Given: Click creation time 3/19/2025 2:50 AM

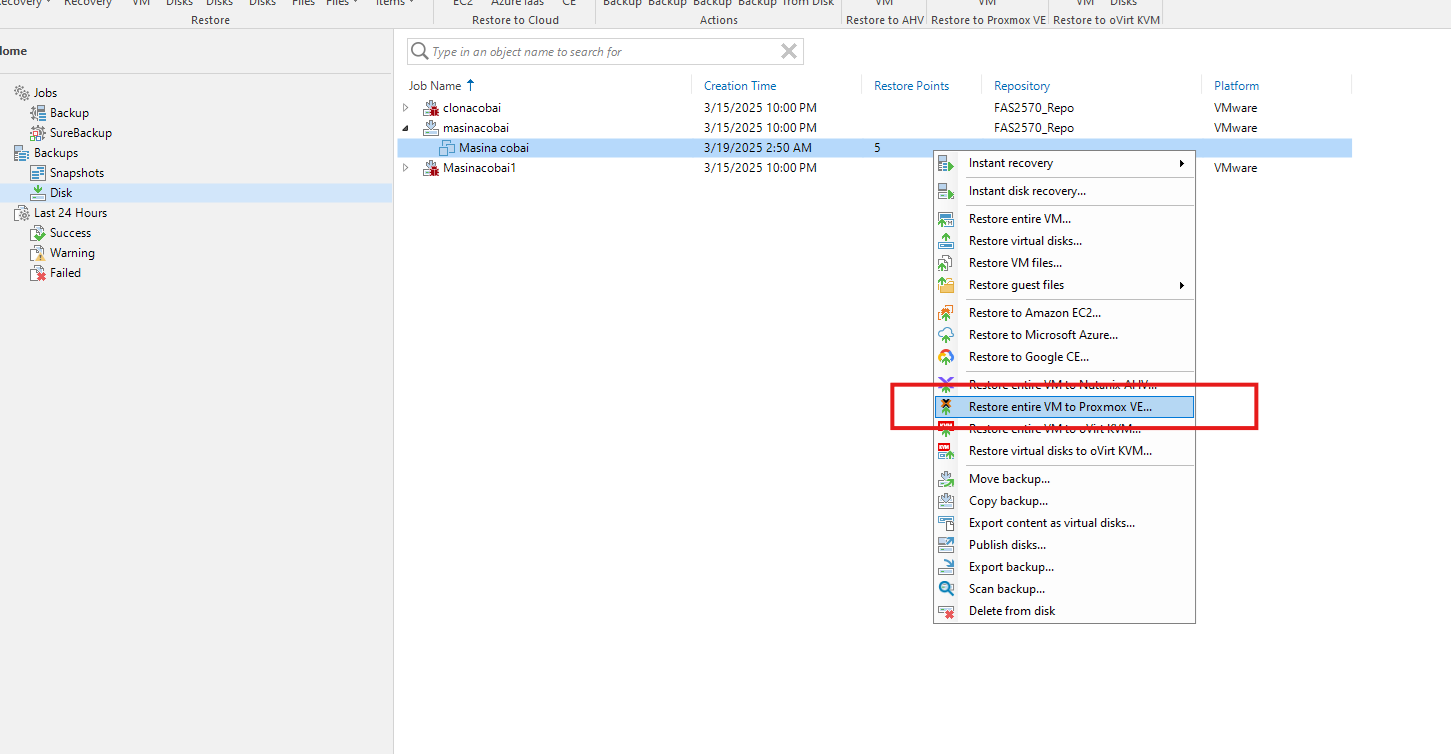Looking at the screenshot, I should 757,148.
